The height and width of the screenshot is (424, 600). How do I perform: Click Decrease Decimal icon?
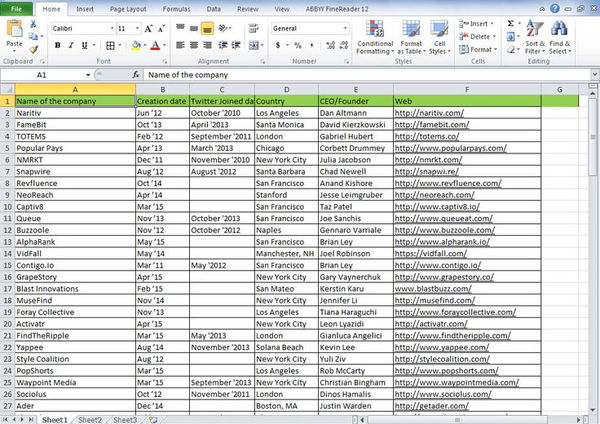tap(344, 45)
